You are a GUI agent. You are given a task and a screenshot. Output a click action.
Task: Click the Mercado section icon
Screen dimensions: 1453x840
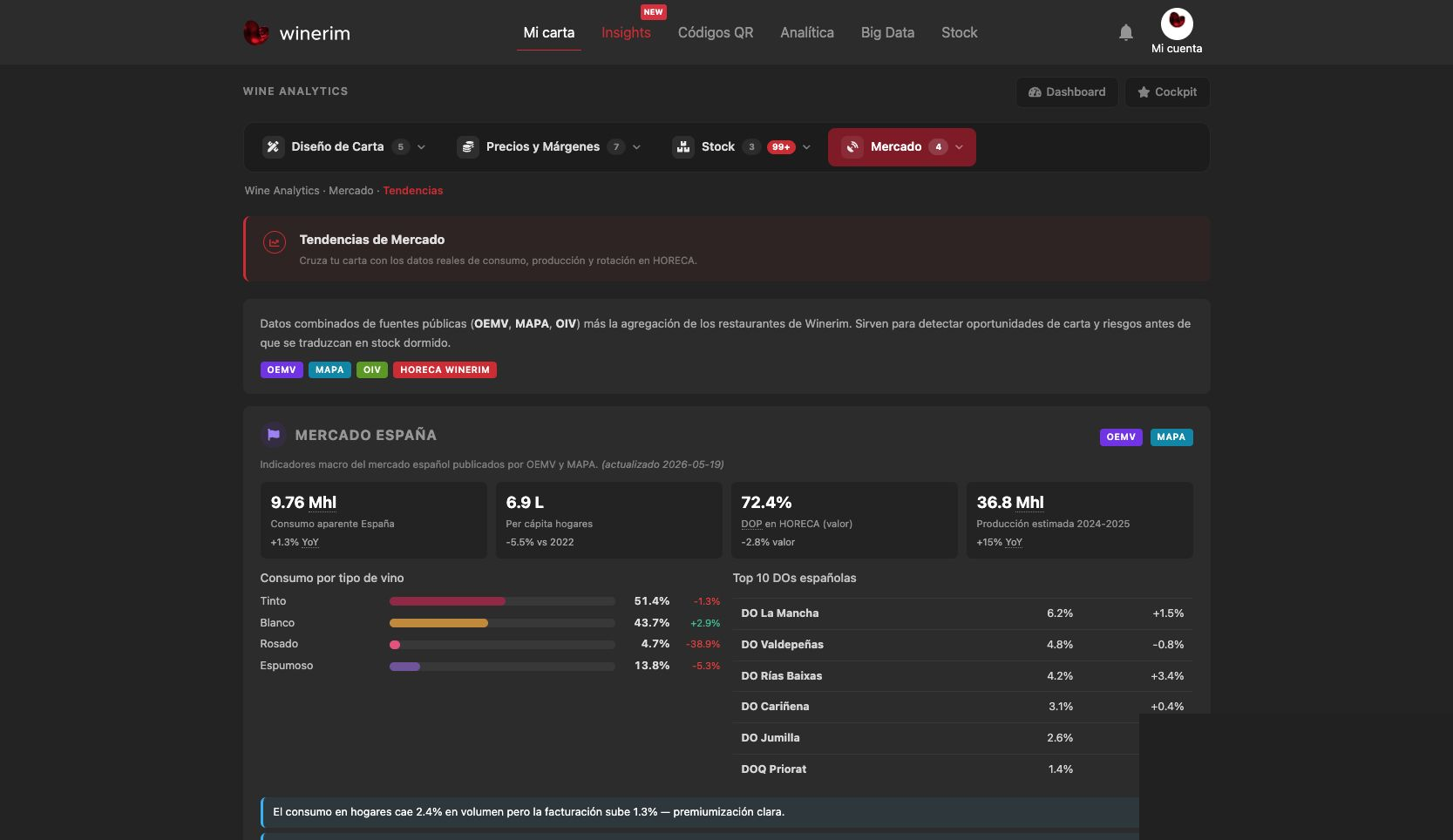pos(852,146)
